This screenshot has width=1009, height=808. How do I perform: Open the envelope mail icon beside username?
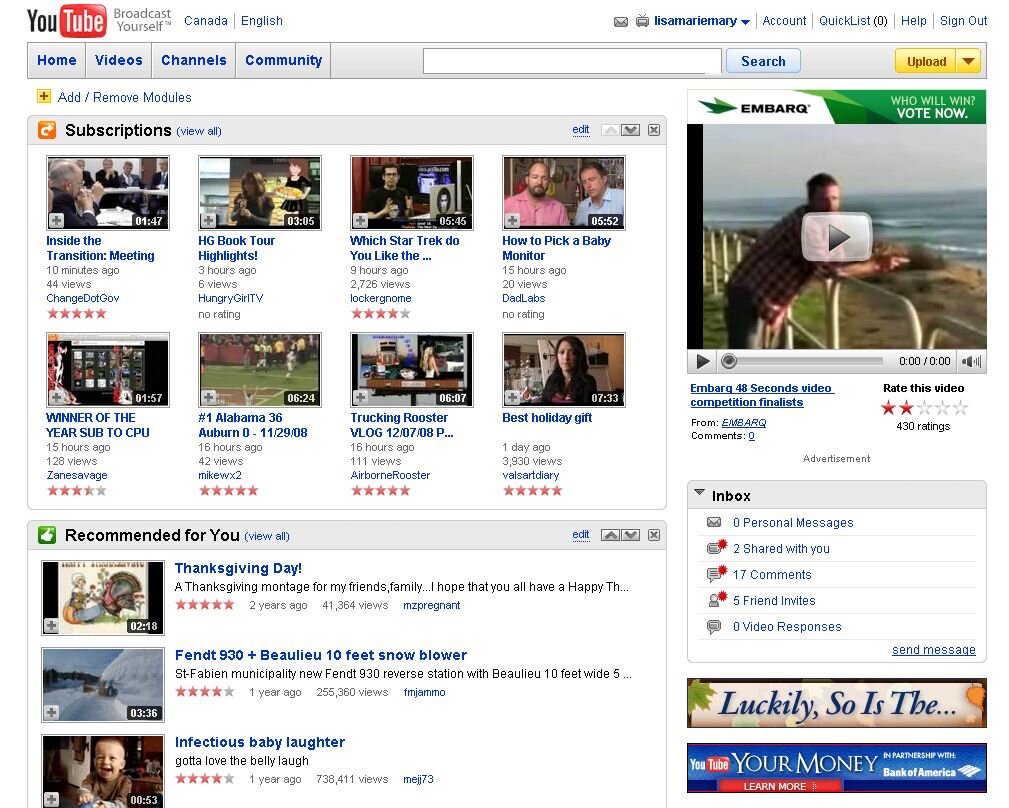point(620,21)
